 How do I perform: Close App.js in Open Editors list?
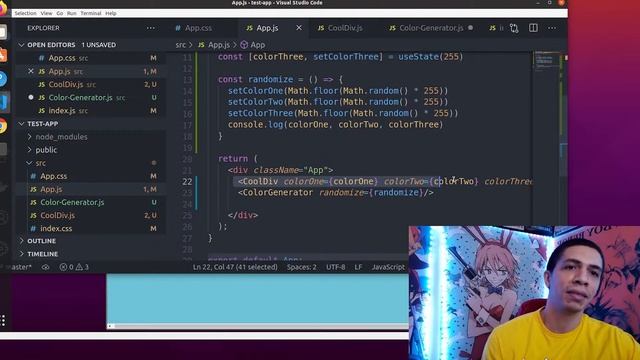pyautogui.click(x=31, y=71)
